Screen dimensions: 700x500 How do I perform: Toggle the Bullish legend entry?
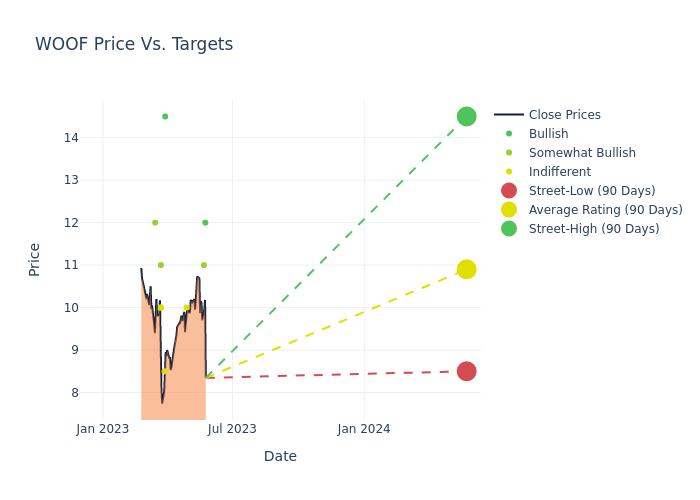548,134
